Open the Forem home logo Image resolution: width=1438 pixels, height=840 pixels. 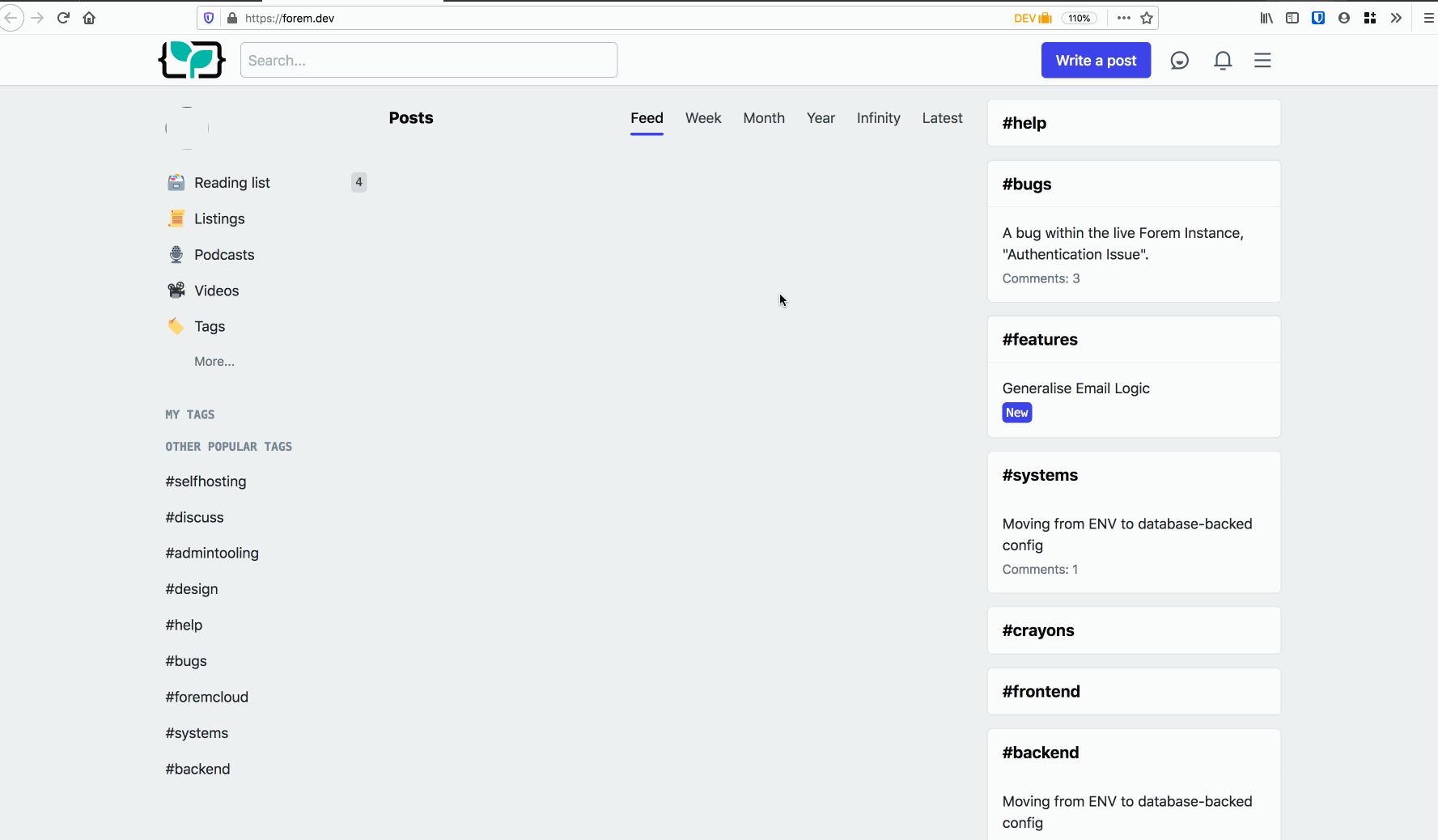coord(192,60)
